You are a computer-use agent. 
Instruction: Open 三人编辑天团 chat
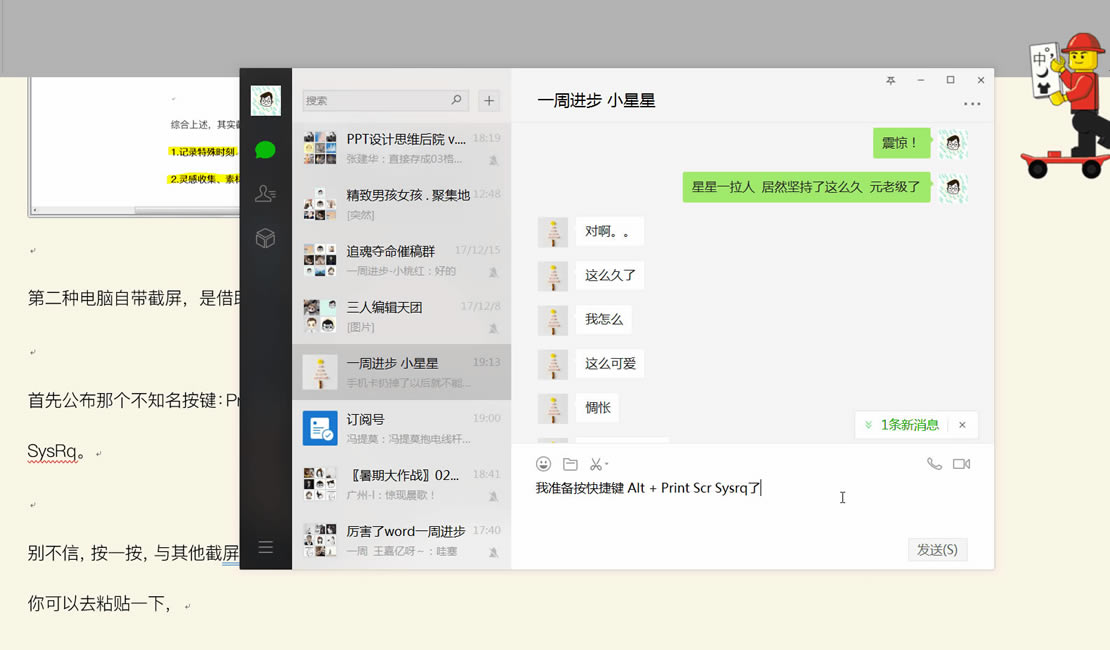401,316
